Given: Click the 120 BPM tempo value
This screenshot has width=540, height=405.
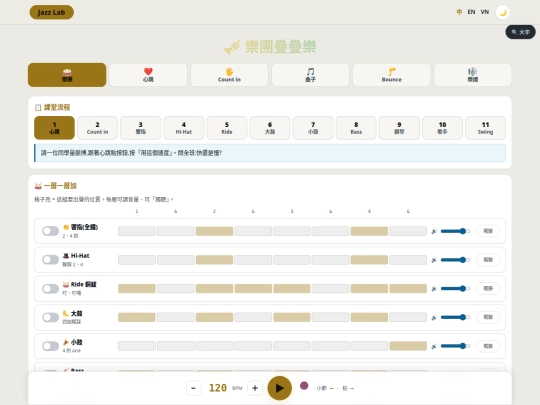Looking at the screenshot, I should pyautogui.click(x=218, y=388).
